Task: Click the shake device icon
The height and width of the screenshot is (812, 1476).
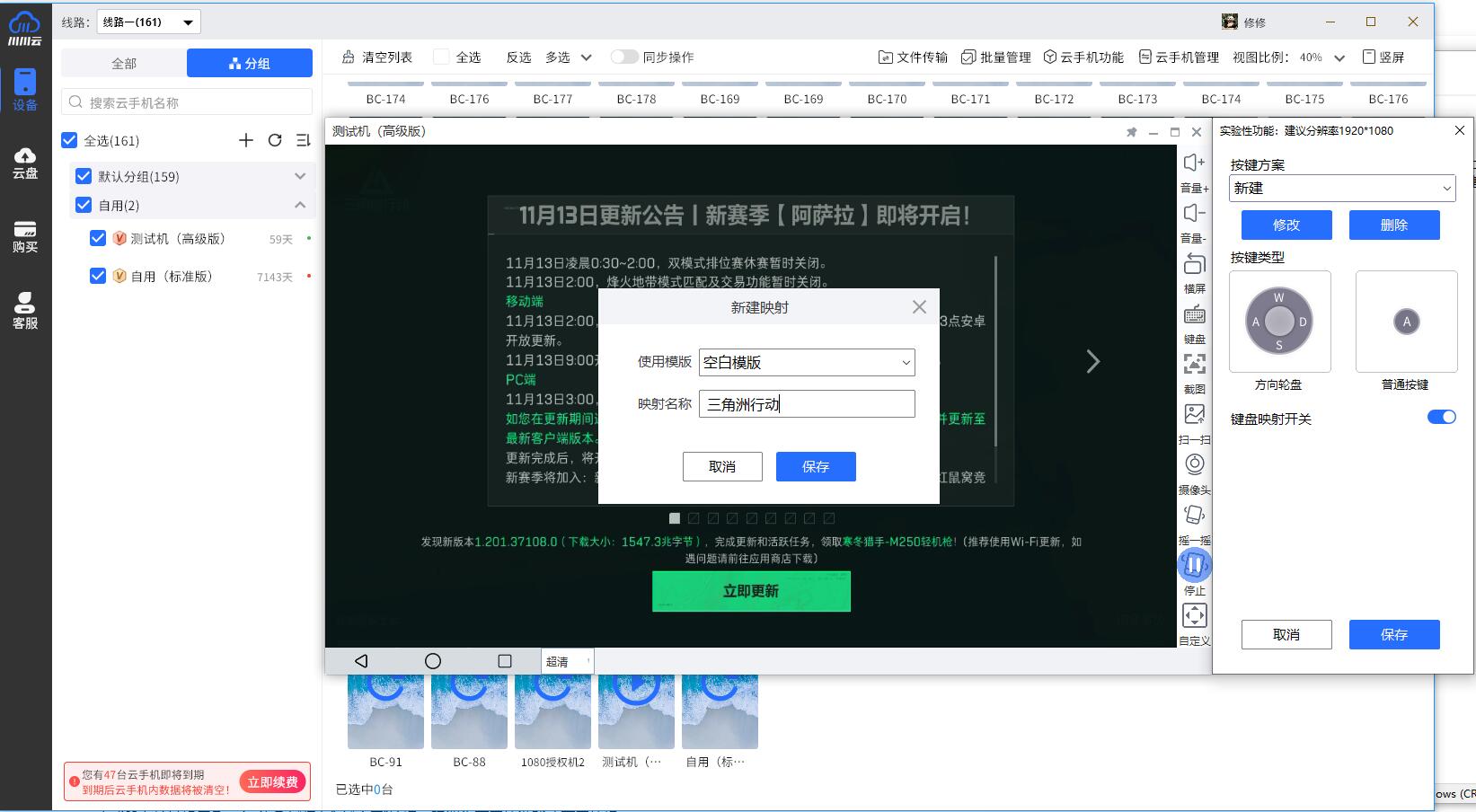Action: 1194,515
